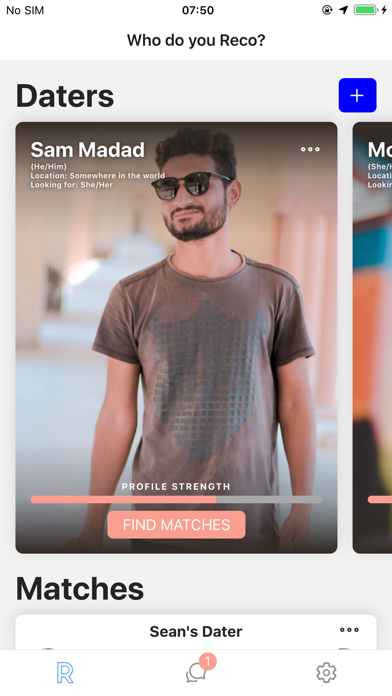Tap the blue plus add dater button
The width and height of the screenshot is (392, 696).
pos(357,95)
